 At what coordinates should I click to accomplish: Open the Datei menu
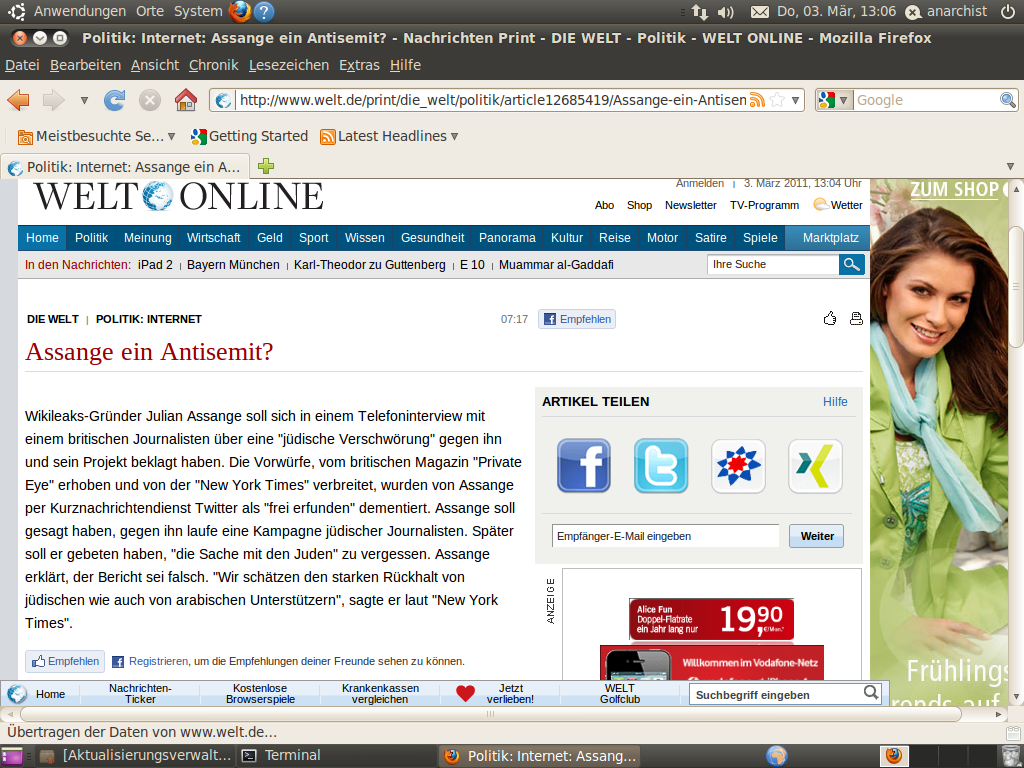(x=22, y=65)
